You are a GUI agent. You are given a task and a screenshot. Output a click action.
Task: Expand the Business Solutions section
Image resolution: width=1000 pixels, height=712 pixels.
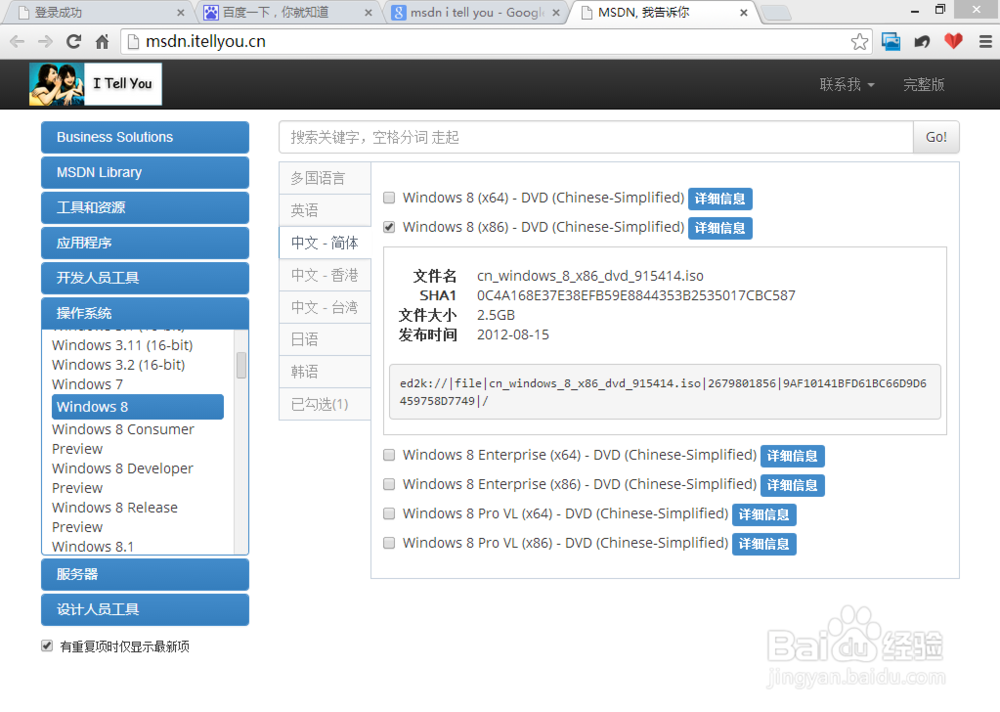[x=145, y=137]
